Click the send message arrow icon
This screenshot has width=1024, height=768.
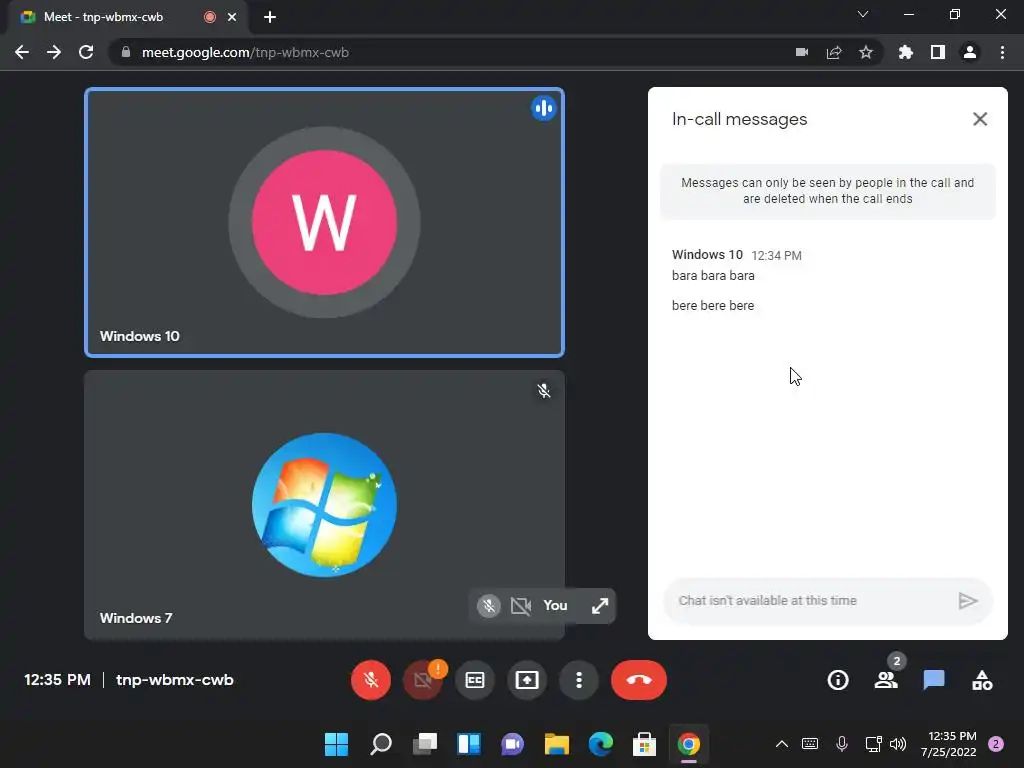tap(968, 601)
